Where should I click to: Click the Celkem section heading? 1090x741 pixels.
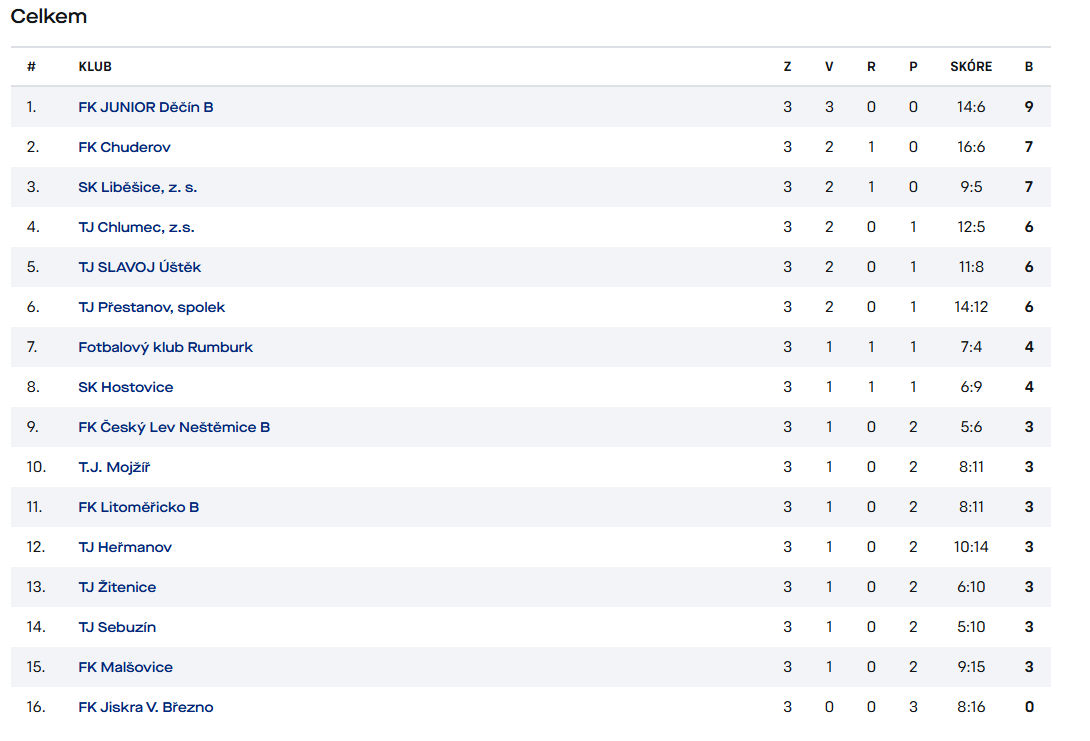point(49,16)
